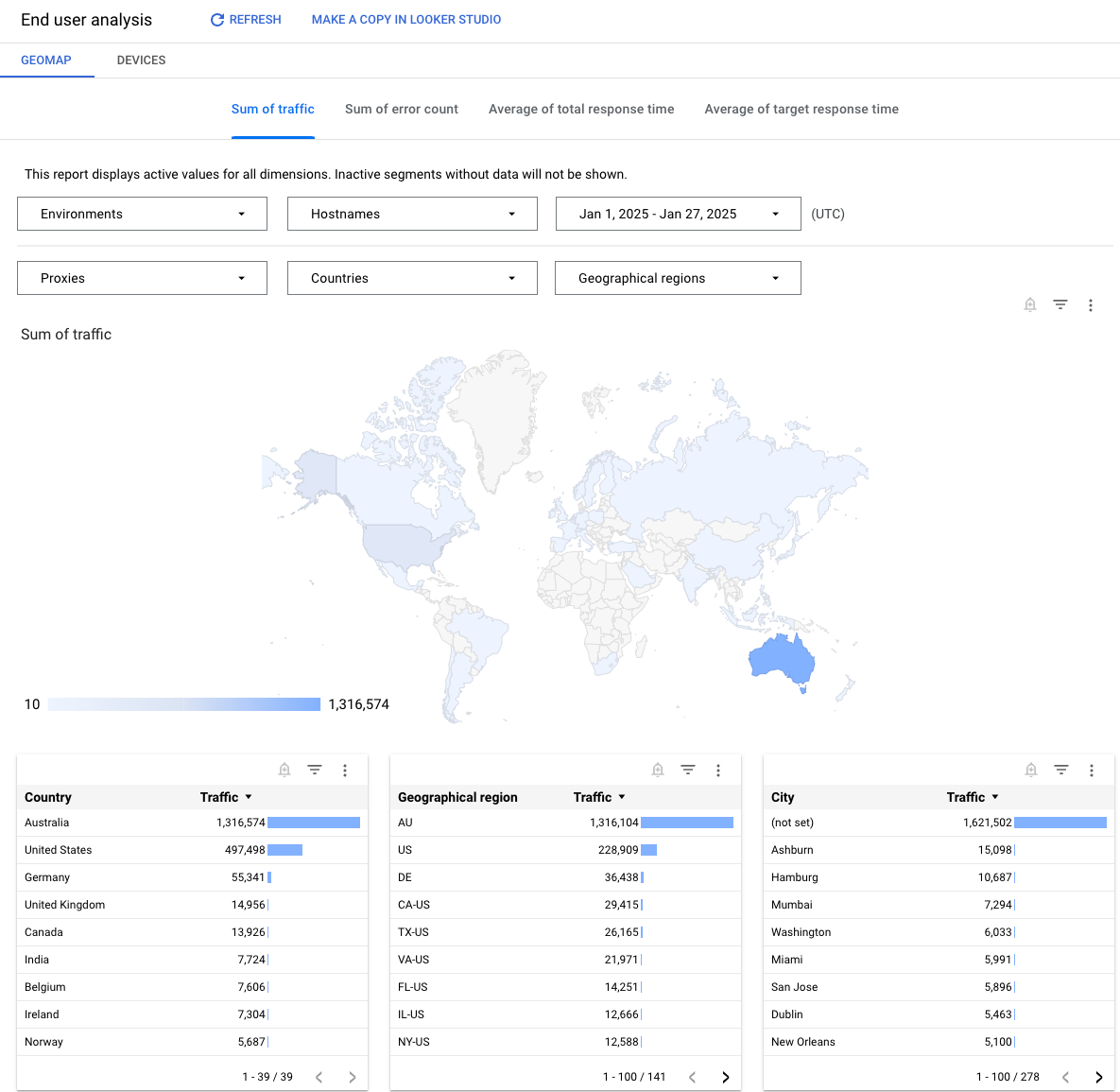This screenshot has width=1120, height=1092.
Task: Click the filter icon above the geomap chart
Action: coord(1060,304)
